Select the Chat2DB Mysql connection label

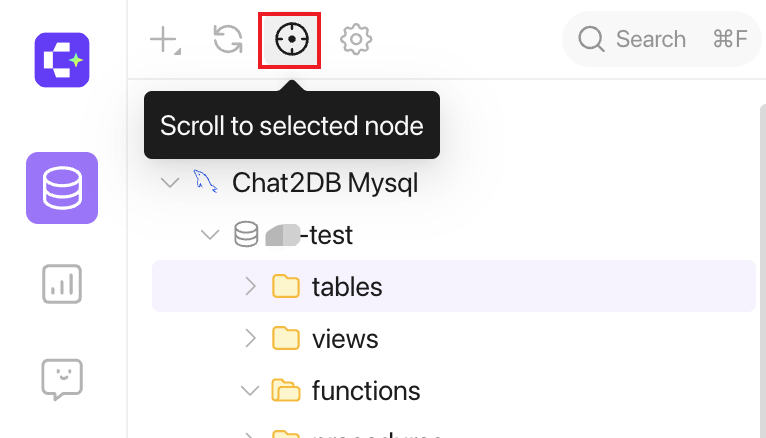click(325, 183)
